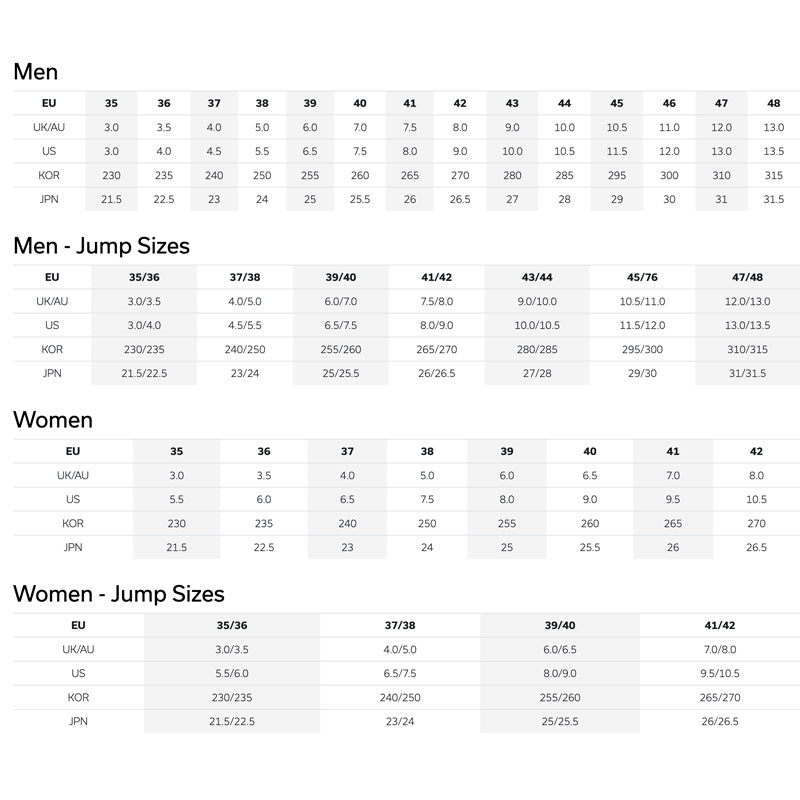The image size is (800, 800).
Task: Click the Women table heading
Action: coord(53,420)
